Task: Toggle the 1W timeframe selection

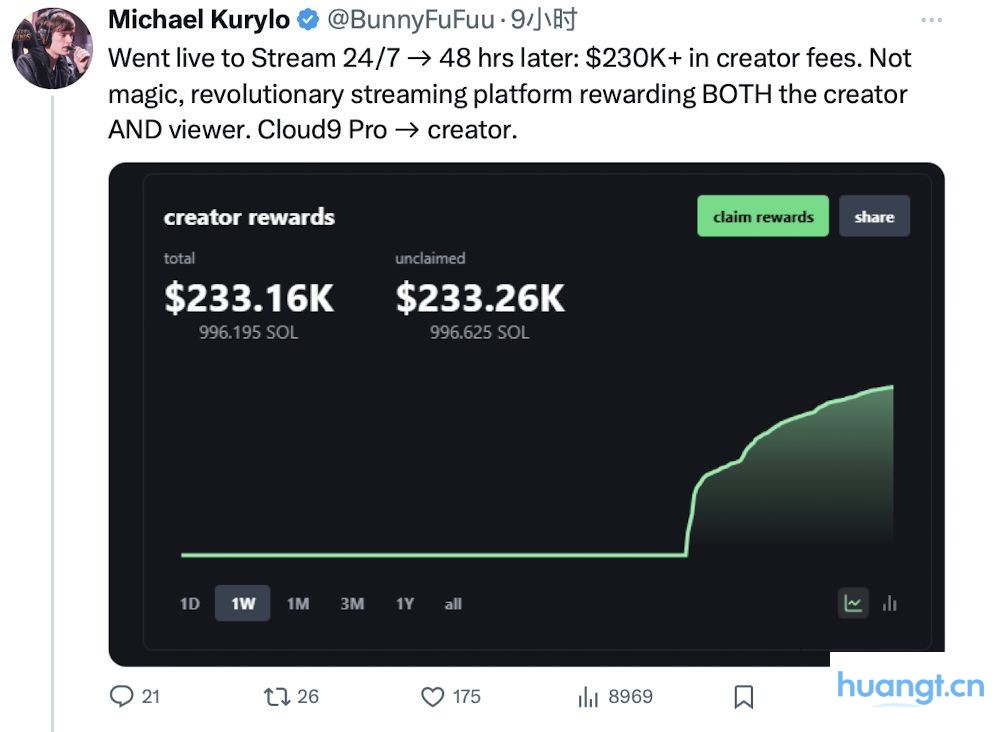Action: [x=242, y=603]
